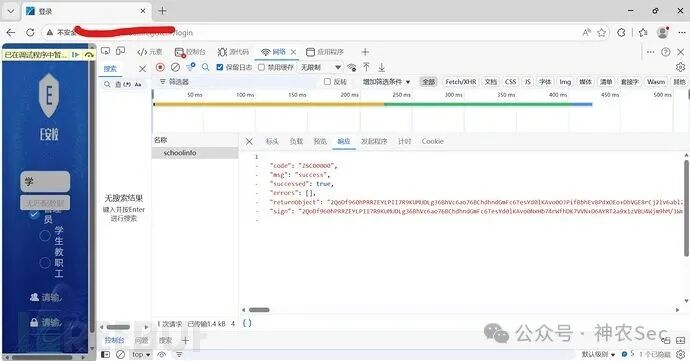Viewport: 690px width, 361px height.
Task: Switch to the 应用程序 Application tab
Action: tap(325, 52)
